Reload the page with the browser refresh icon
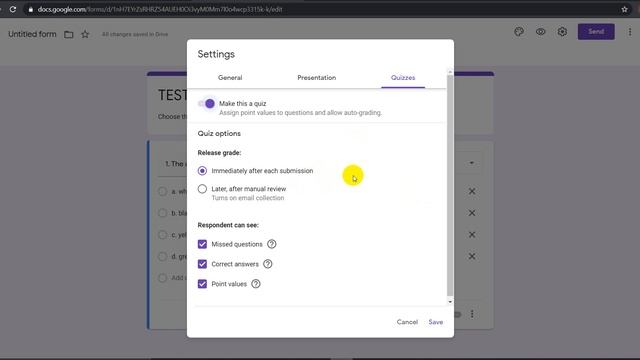Image resolution: width=640 pixels, height=360 pixels. pyautogui.click(x=13, y=9)
